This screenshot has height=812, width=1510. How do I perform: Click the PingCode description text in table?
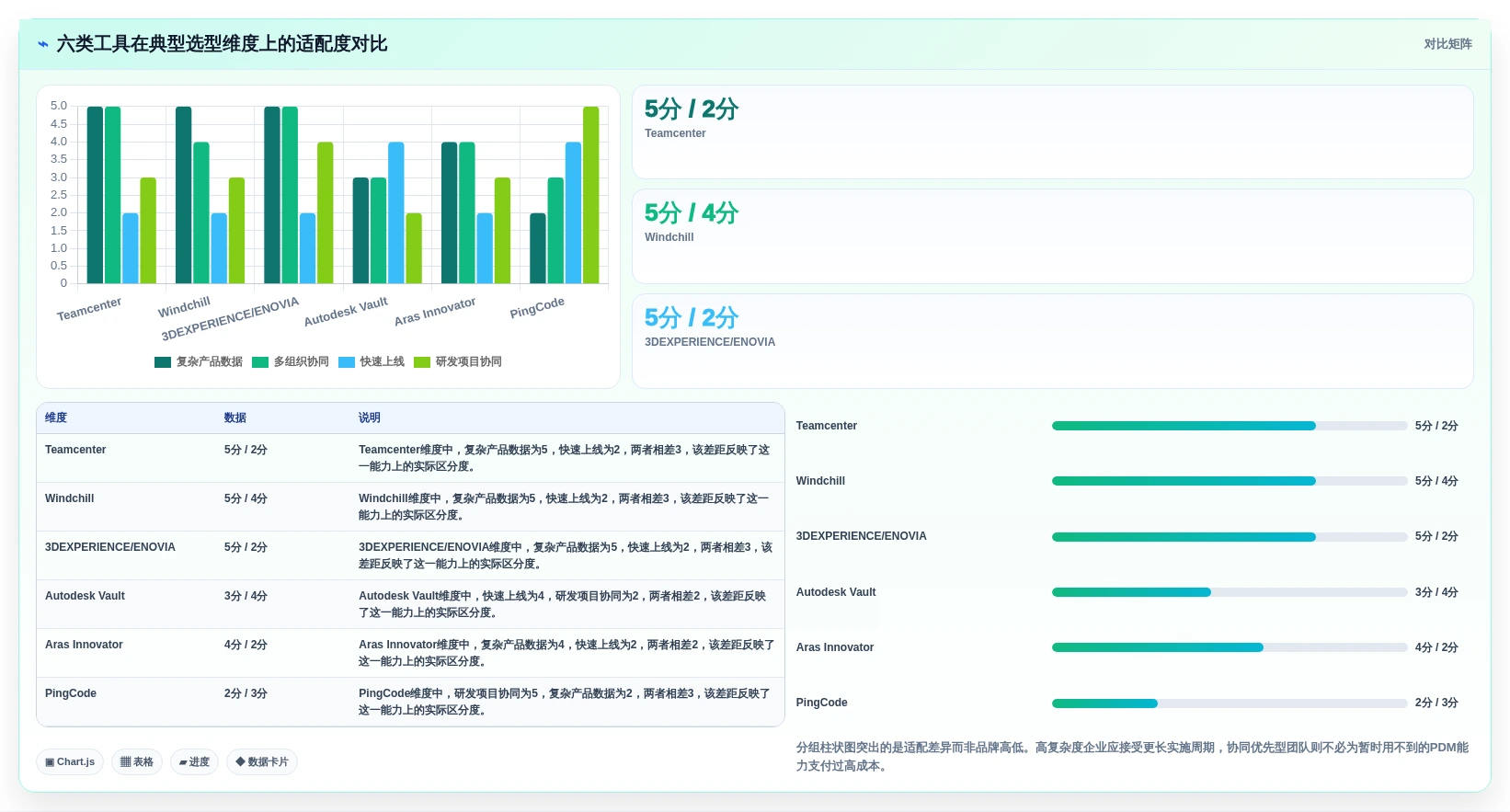565,702
